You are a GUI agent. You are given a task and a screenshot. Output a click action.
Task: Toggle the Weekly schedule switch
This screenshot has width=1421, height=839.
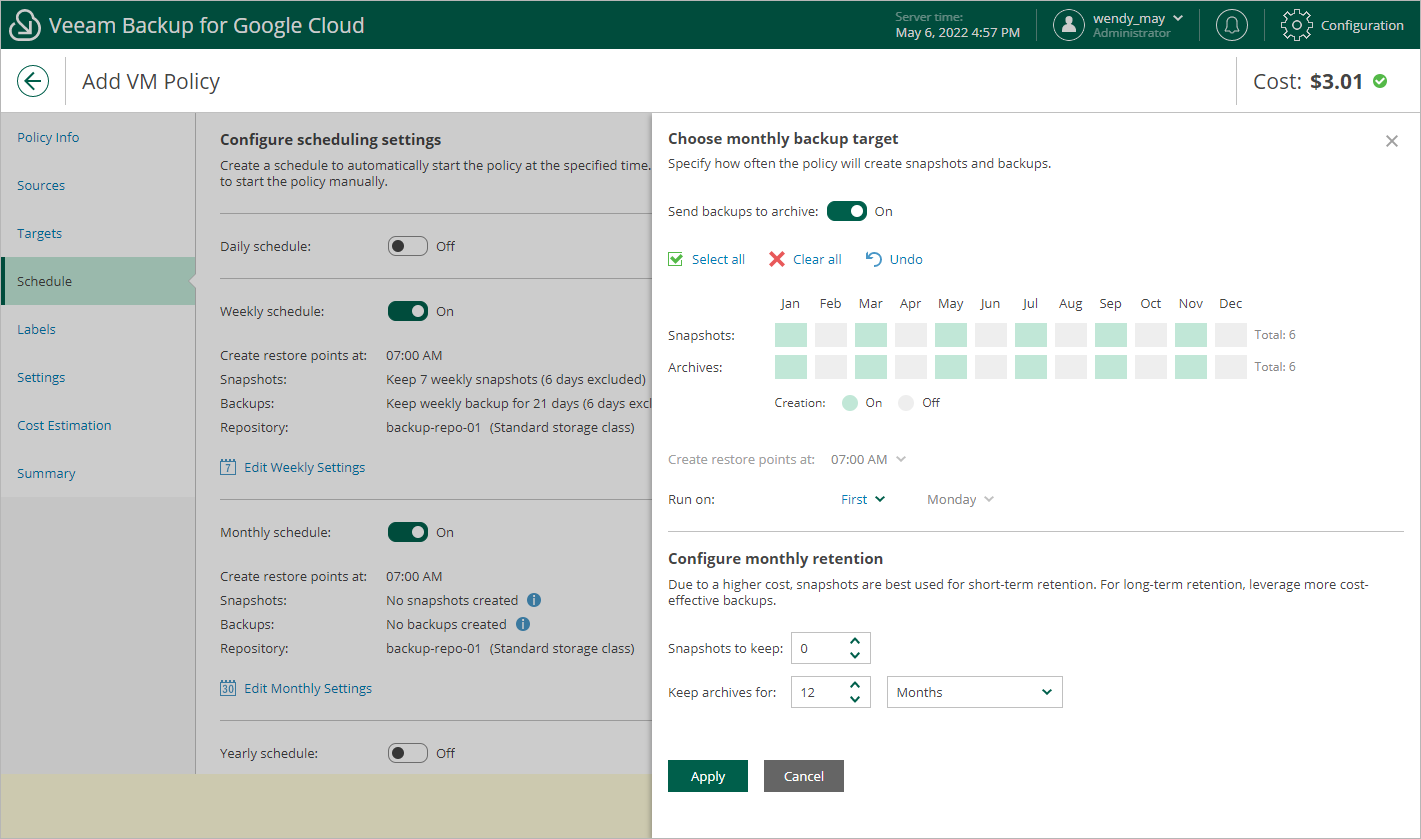click(x=408, y=311)
